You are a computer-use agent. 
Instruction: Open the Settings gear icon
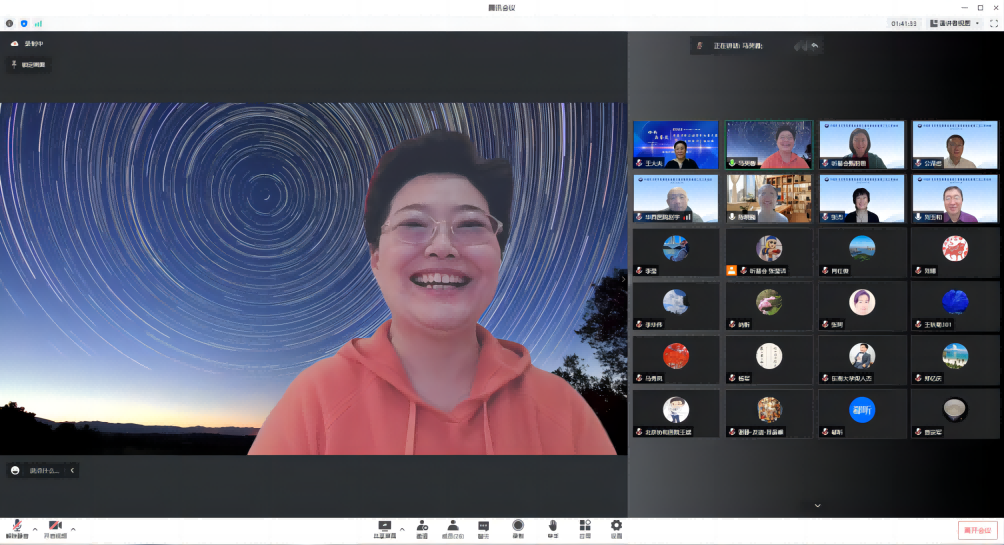pos(616,527)
